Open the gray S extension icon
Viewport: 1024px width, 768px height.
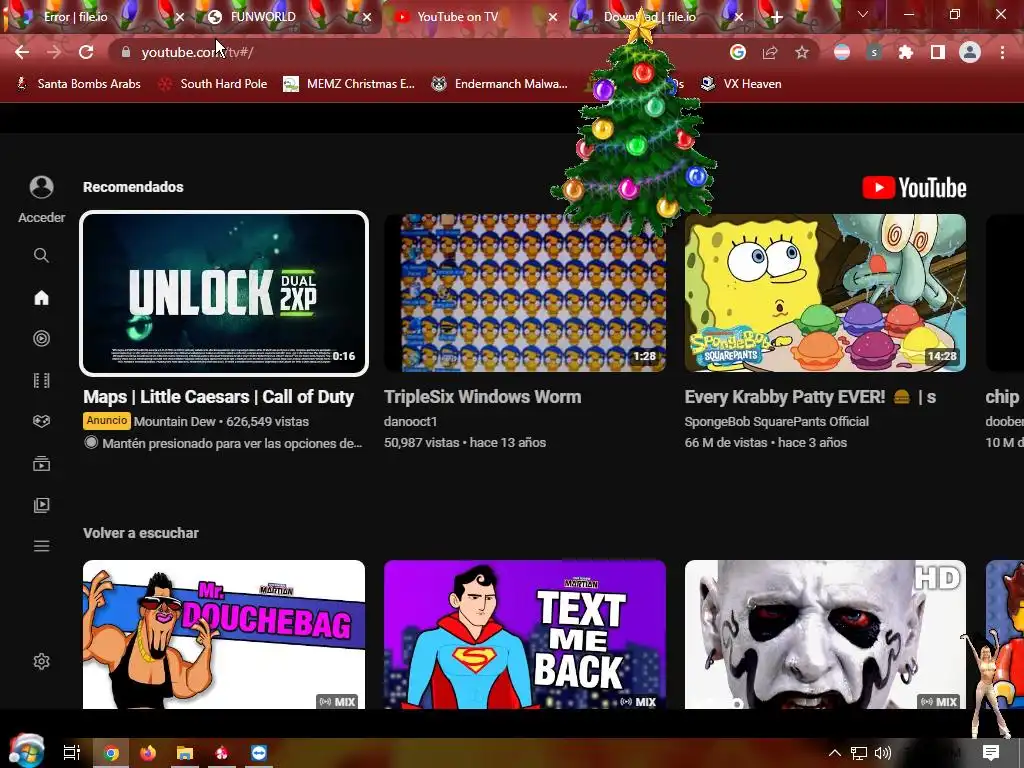click(x=874, y=52)
